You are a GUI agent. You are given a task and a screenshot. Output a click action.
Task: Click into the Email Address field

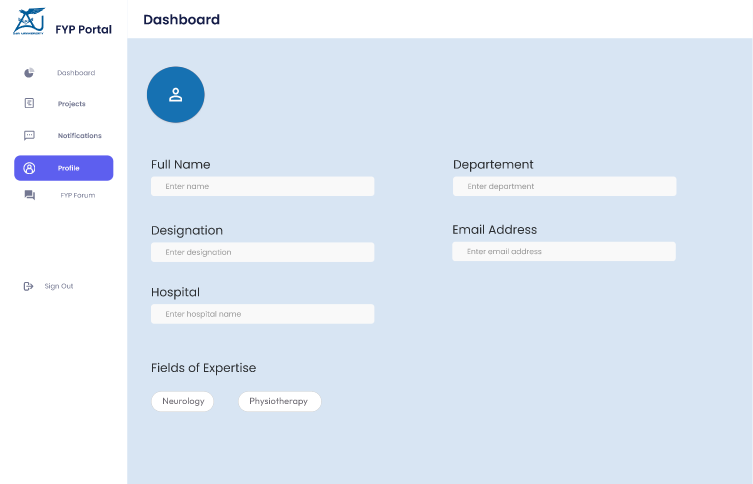pos(564,252)
